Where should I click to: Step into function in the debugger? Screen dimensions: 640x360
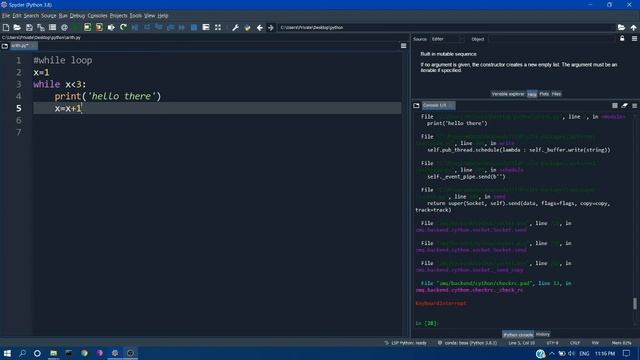tap(159, 27)
